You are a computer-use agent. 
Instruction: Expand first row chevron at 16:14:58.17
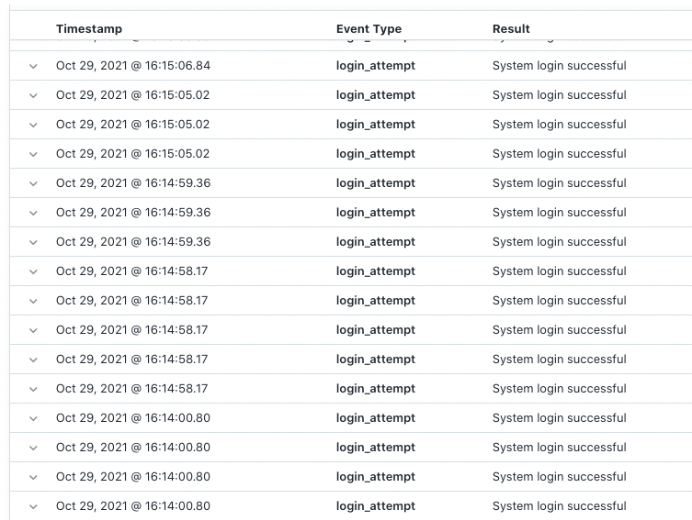point(33,271)
